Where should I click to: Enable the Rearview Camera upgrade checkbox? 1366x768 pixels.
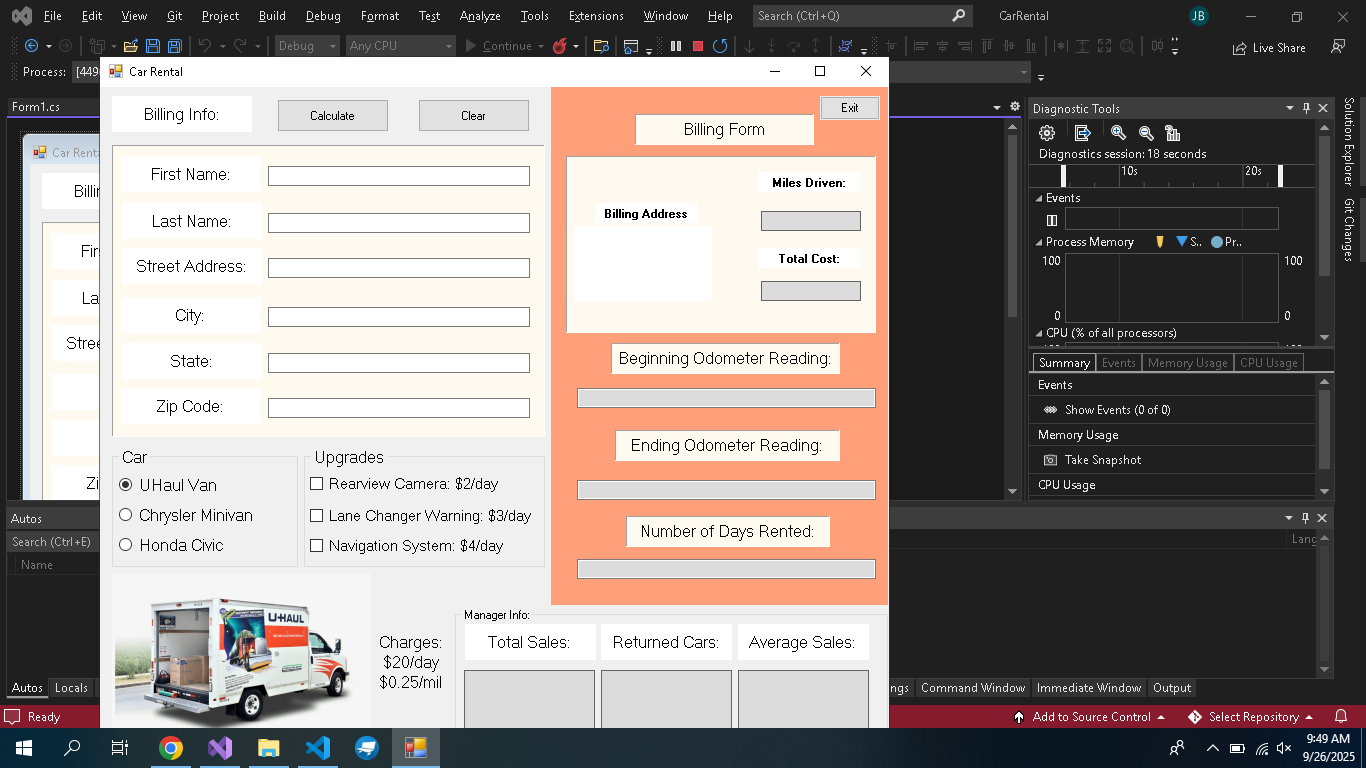coord(317,484)
